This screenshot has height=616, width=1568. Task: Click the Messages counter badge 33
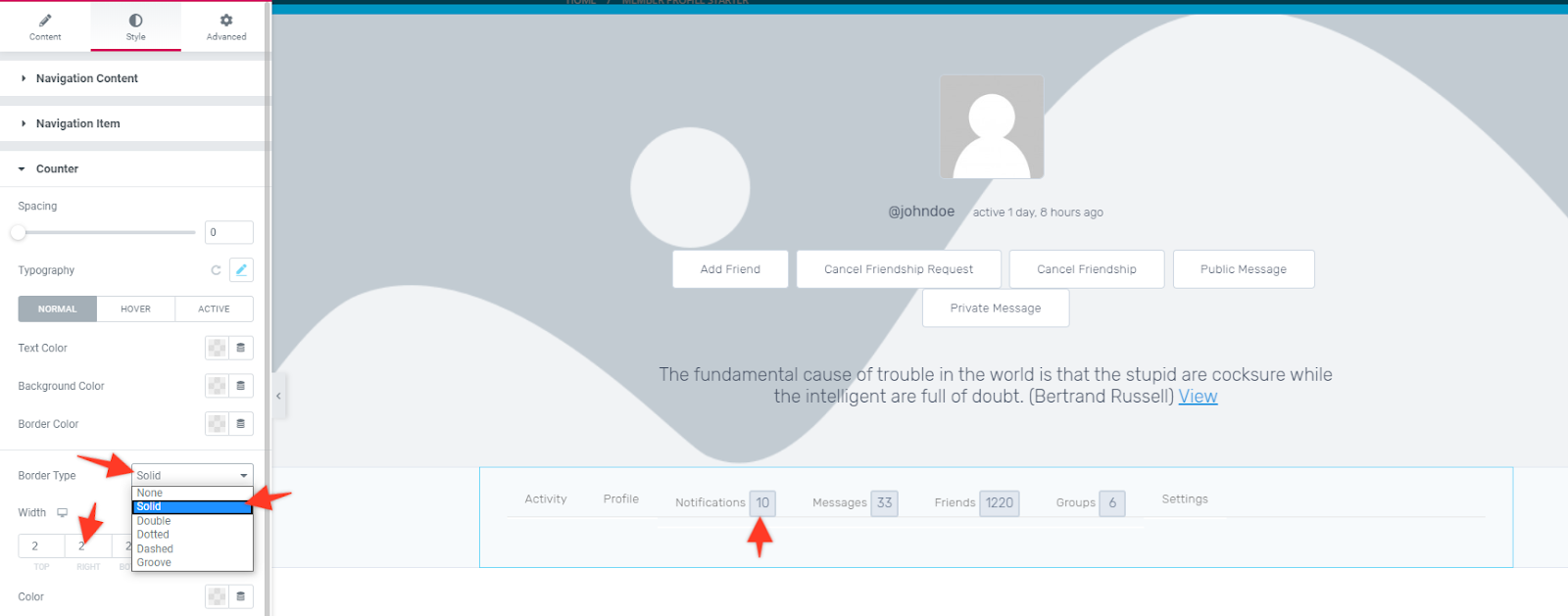click(885, 502)
